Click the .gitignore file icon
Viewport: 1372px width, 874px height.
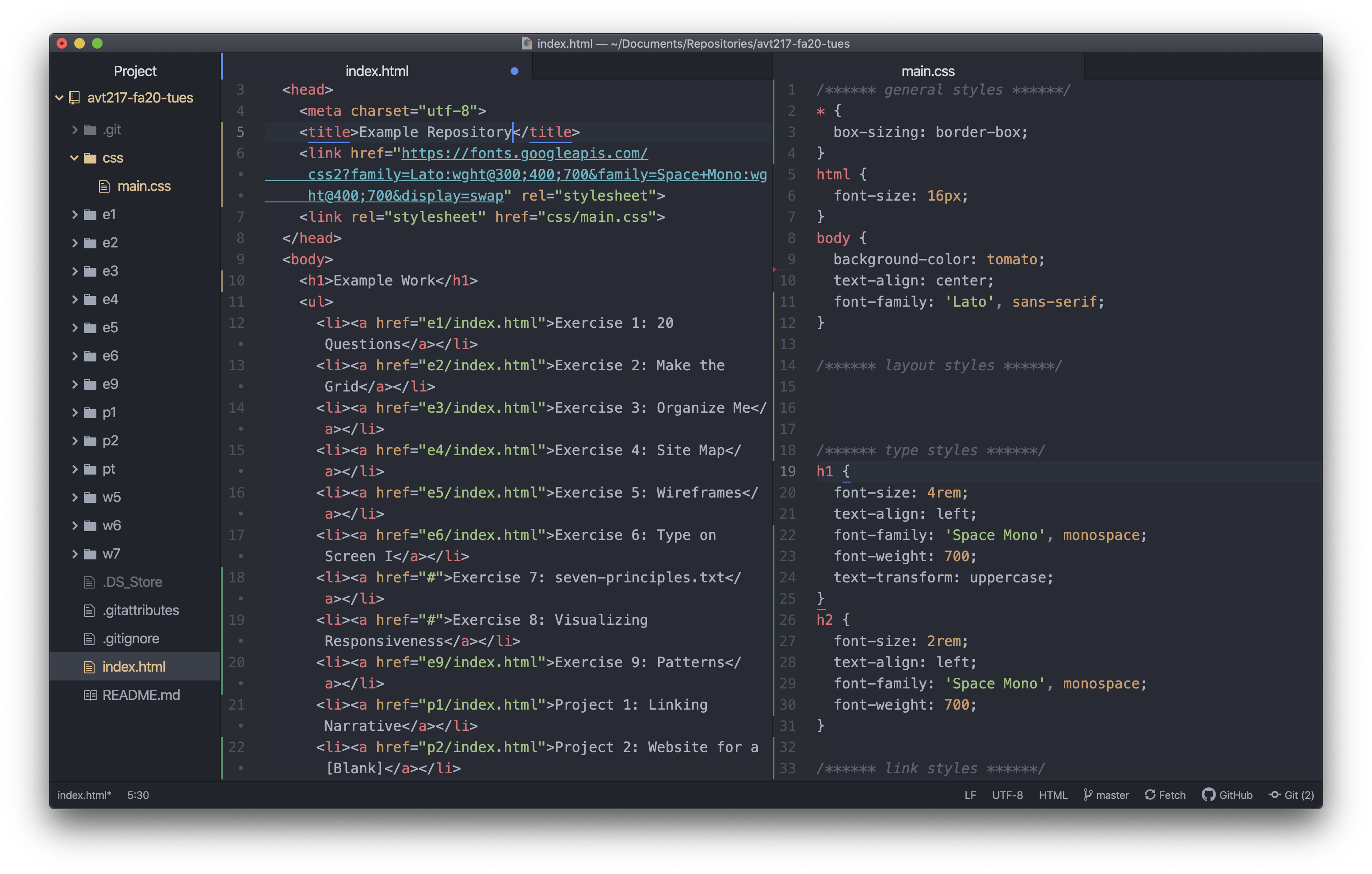89,638
